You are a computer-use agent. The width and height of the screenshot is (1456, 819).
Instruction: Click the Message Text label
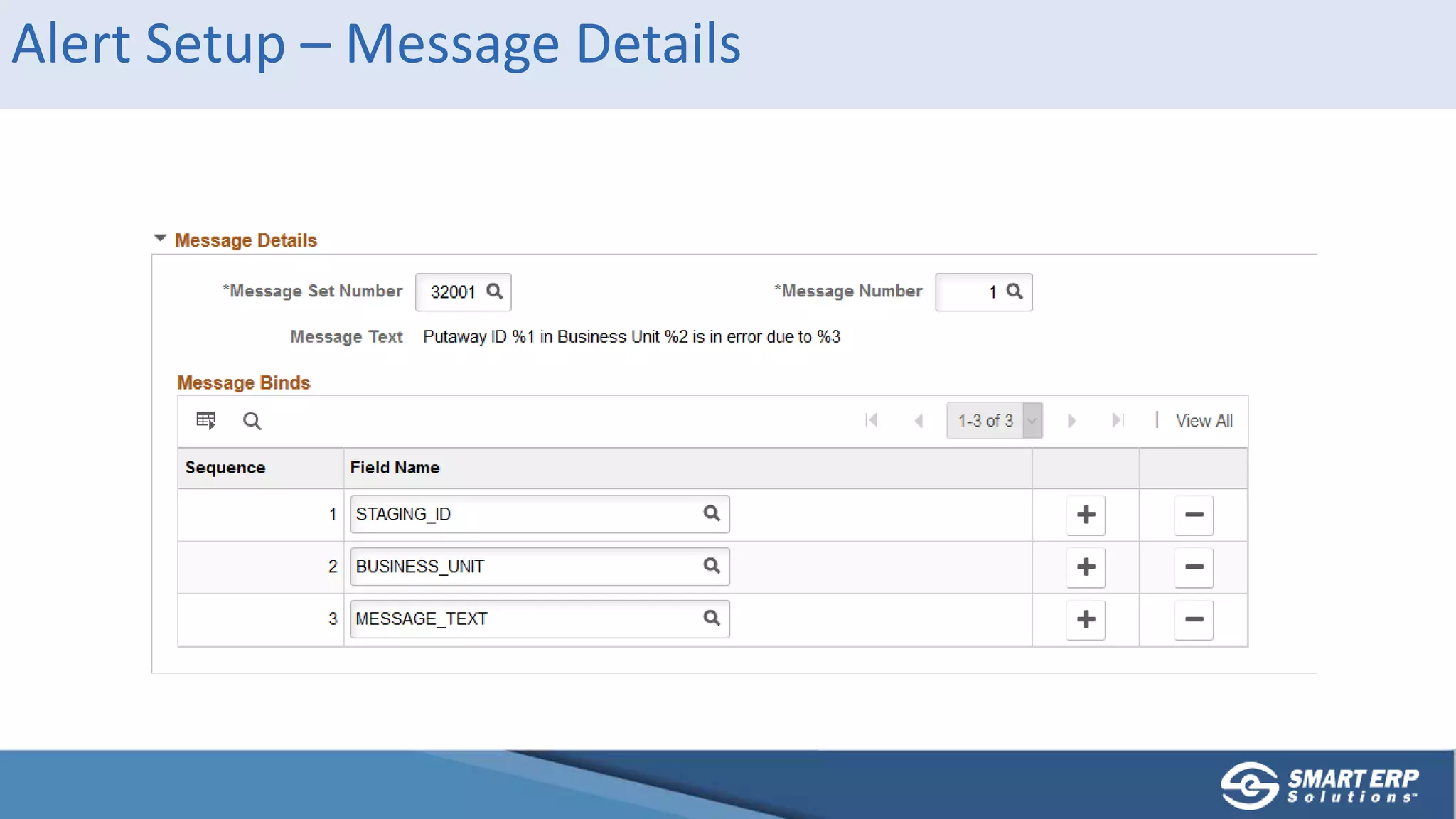tap(346, 337)
